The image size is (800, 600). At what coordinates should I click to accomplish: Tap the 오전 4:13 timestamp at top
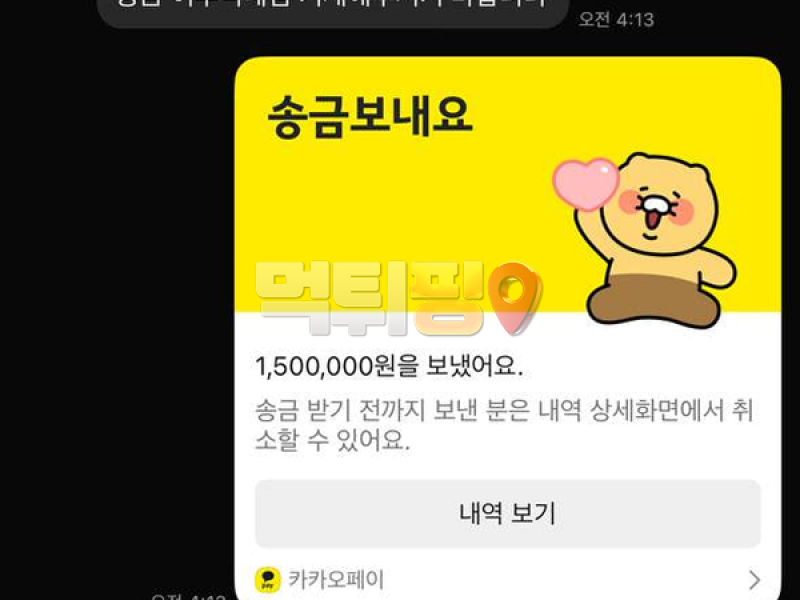tap(616, 19)
